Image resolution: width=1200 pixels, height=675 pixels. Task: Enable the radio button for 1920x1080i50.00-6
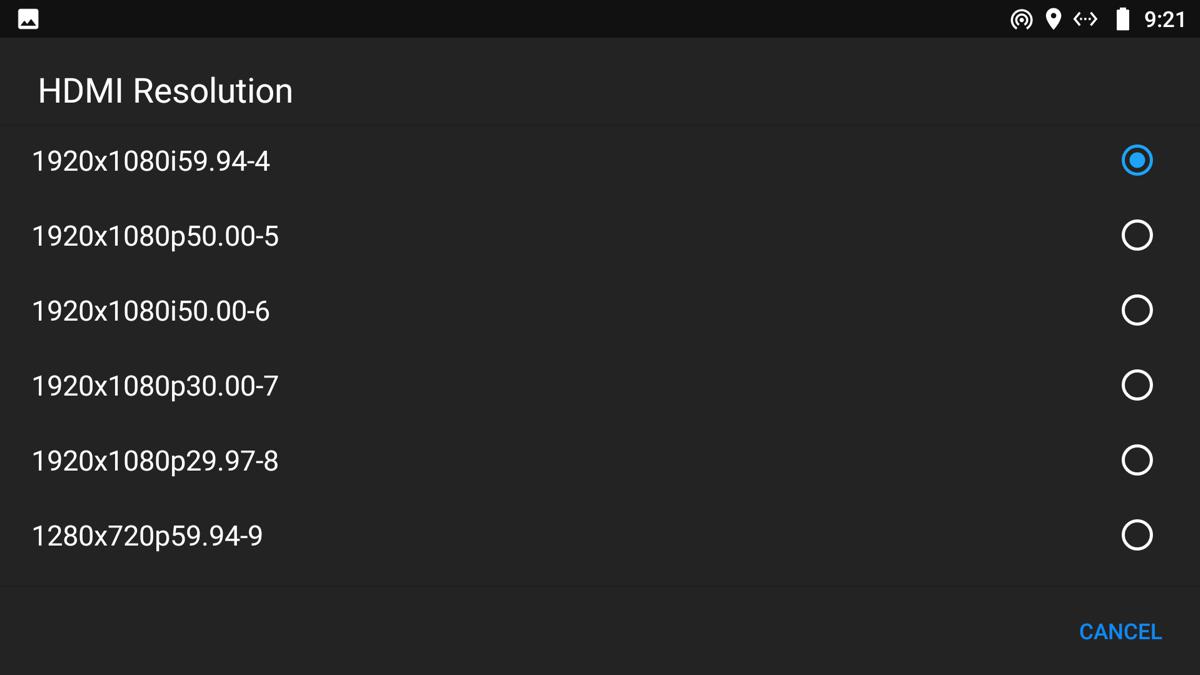[x=1137, y=310]
